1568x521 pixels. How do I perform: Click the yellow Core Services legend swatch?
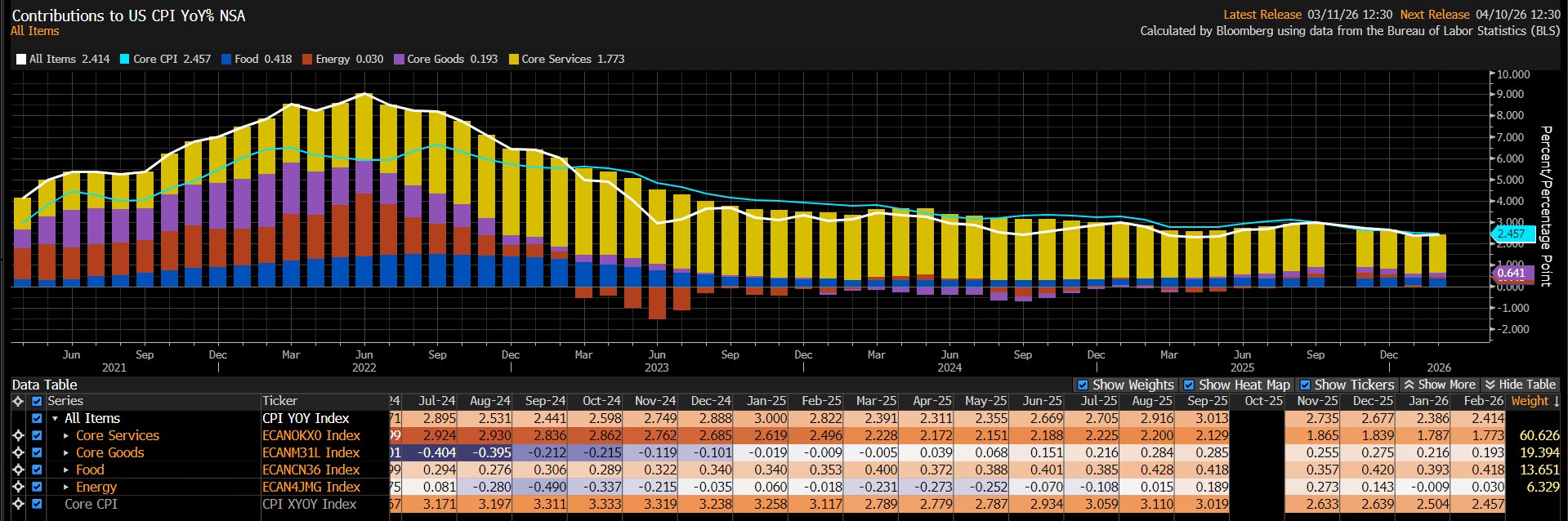tap(513, 59)
